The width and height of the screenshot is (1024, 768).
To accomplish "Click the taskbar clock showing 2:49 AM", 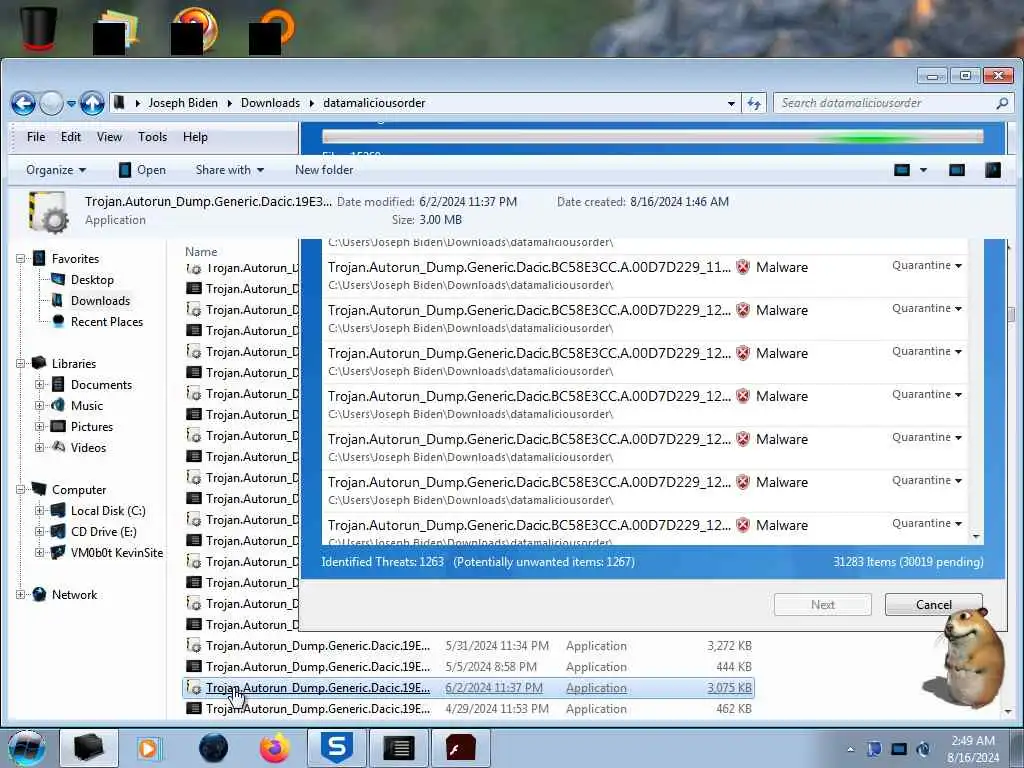I will click(x=973, y=749).
